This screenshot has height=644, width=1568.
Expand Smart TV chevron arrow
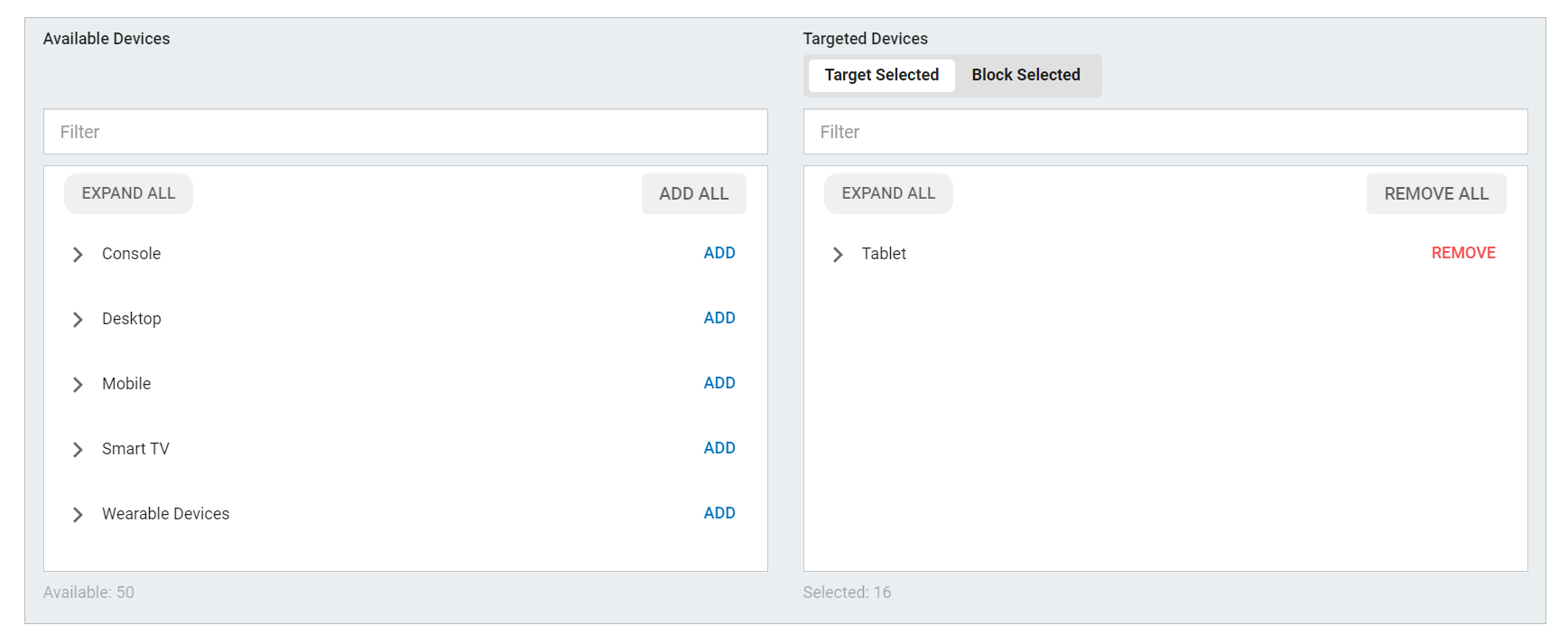(x=78, y=450)
